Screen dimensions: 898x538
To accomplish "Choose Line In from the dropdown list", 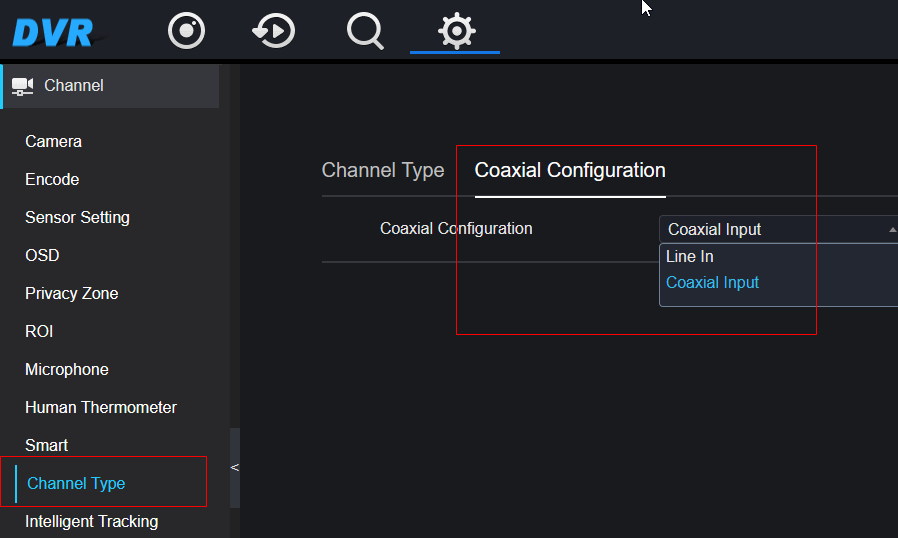I will [690, 257].
